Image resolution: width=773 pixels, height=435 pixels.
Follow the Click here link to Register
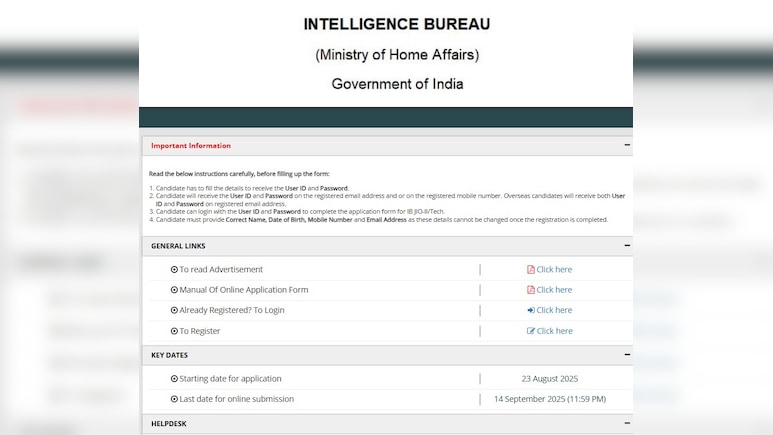(x=554, y=331)
